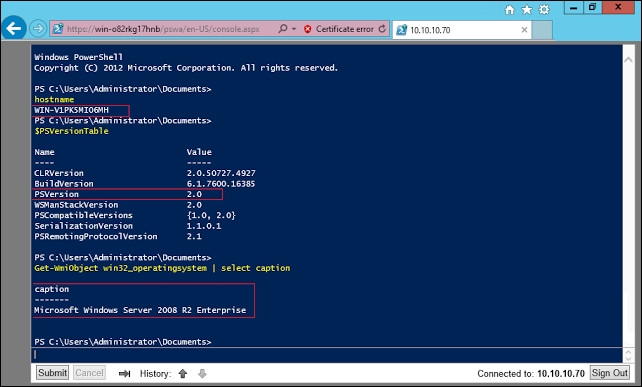
Task: Open the Home icon in browser toolbar
Action: [x=509, y=9]
